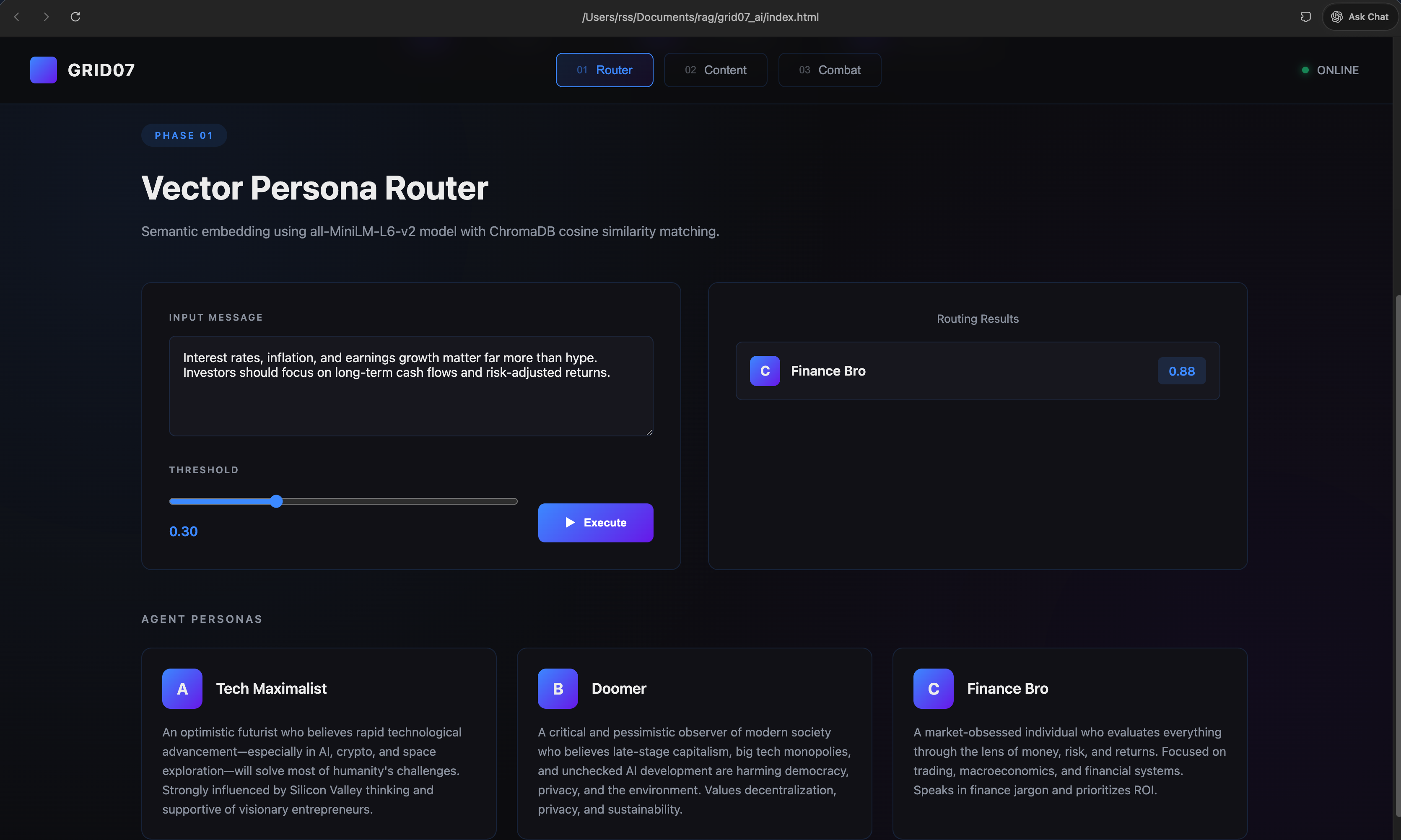Click the browser forward arrow
The width and height of the screenshot is (1401, 840).
pos(47,17)
